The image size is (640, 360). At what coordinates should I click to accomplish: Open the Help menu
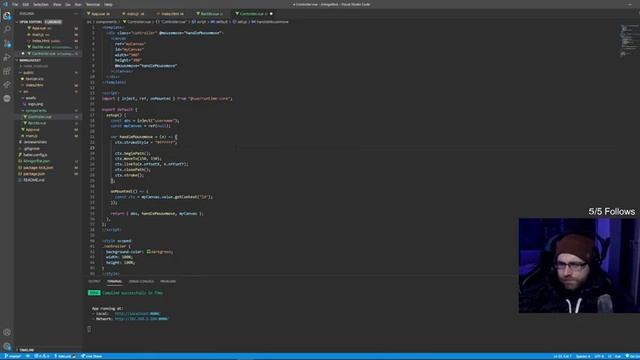(108, 4)
